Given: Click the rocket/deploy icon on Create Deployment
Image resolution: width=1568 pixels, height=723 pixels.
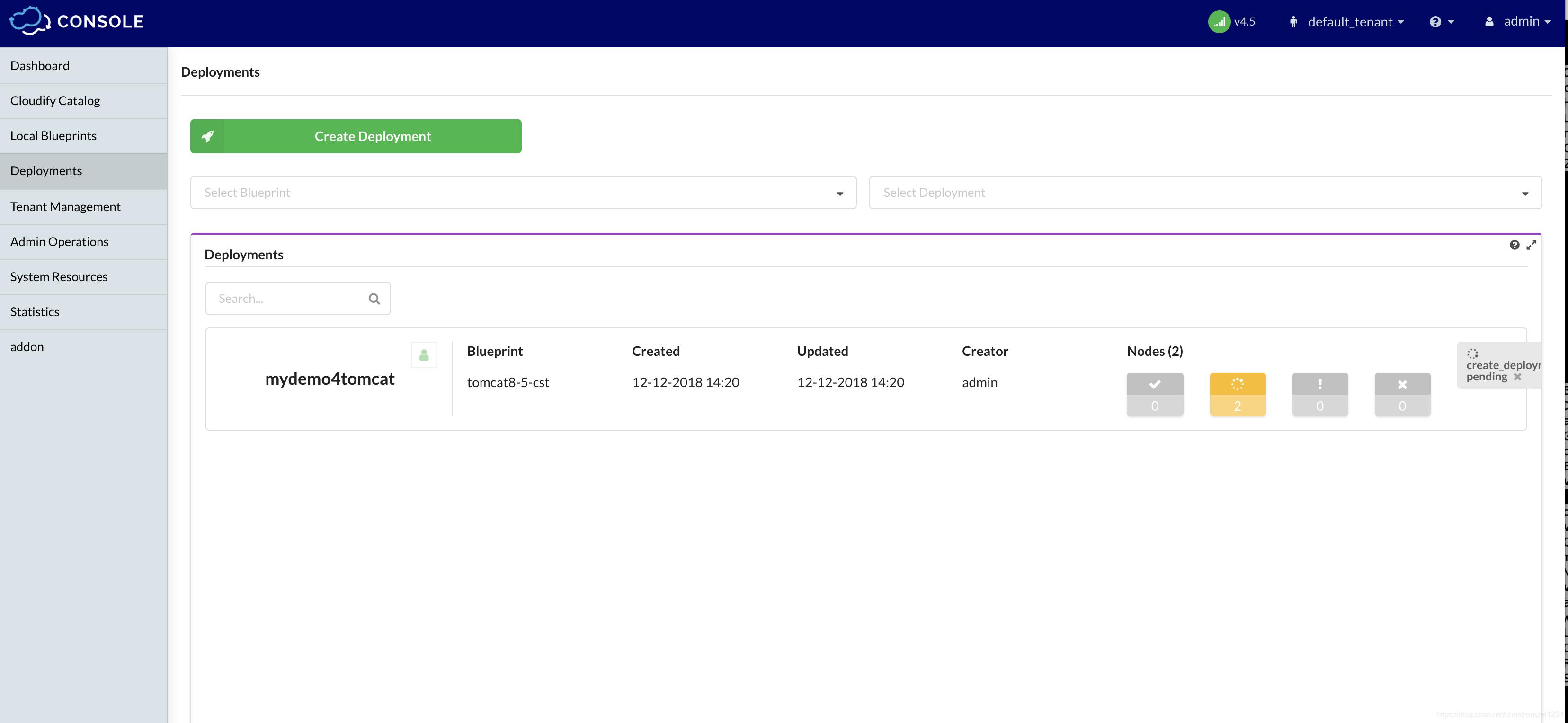Looking at the screenshot, I should [x=207, y=136].
